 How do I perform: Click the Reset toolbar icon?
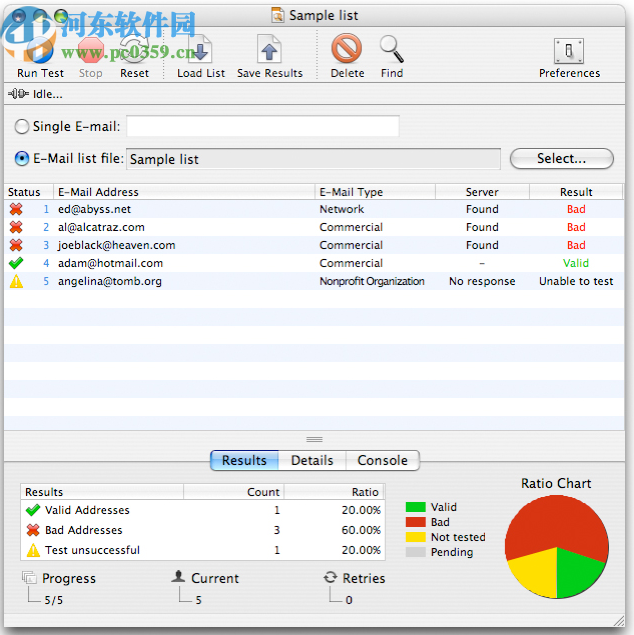(x=134, y=49)
